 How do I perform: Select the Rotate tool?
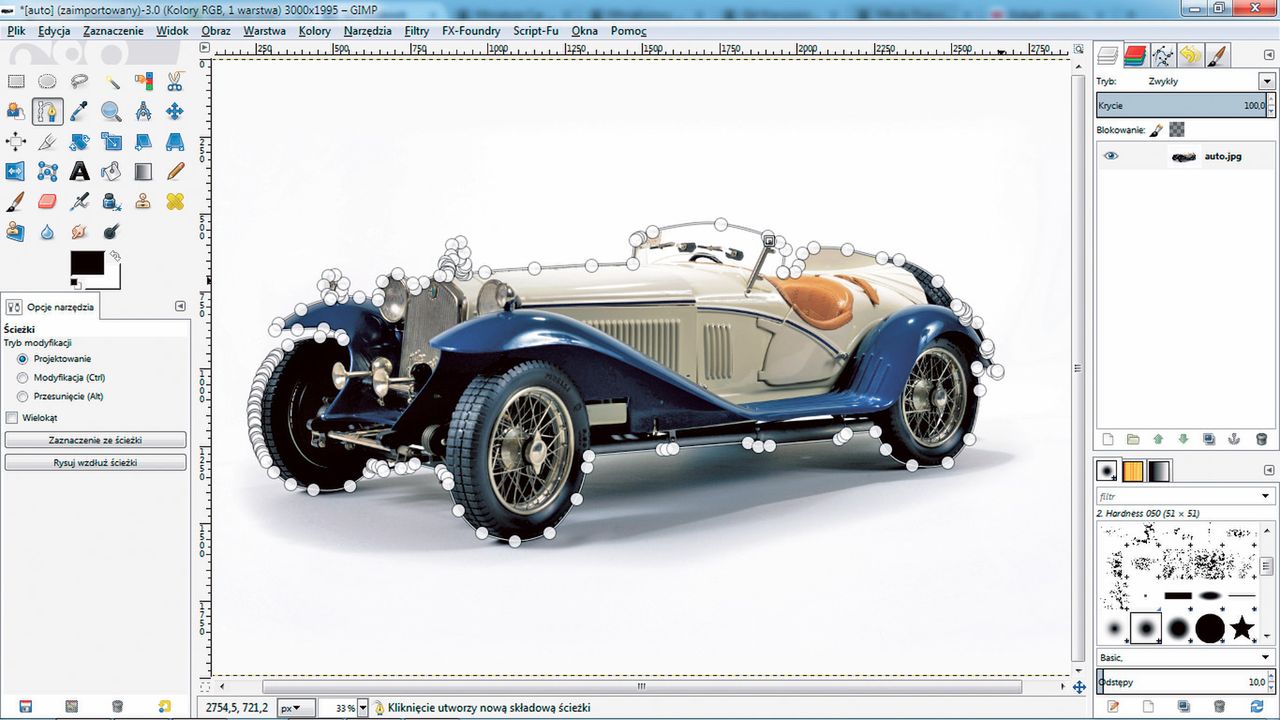coord(79,141)
